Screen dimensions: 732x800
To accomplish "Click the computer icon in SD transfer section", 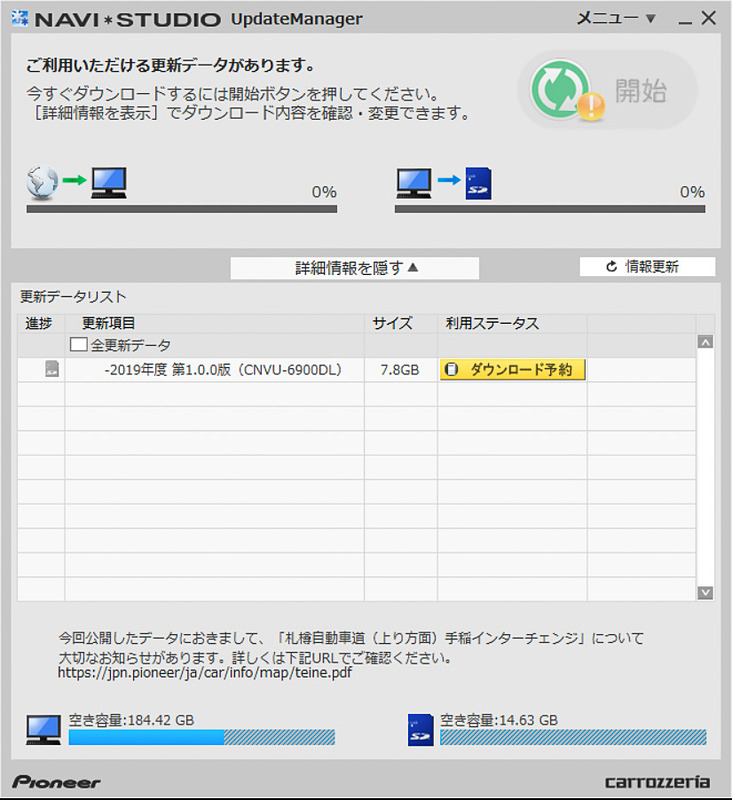I will click(x=414, y=183).
